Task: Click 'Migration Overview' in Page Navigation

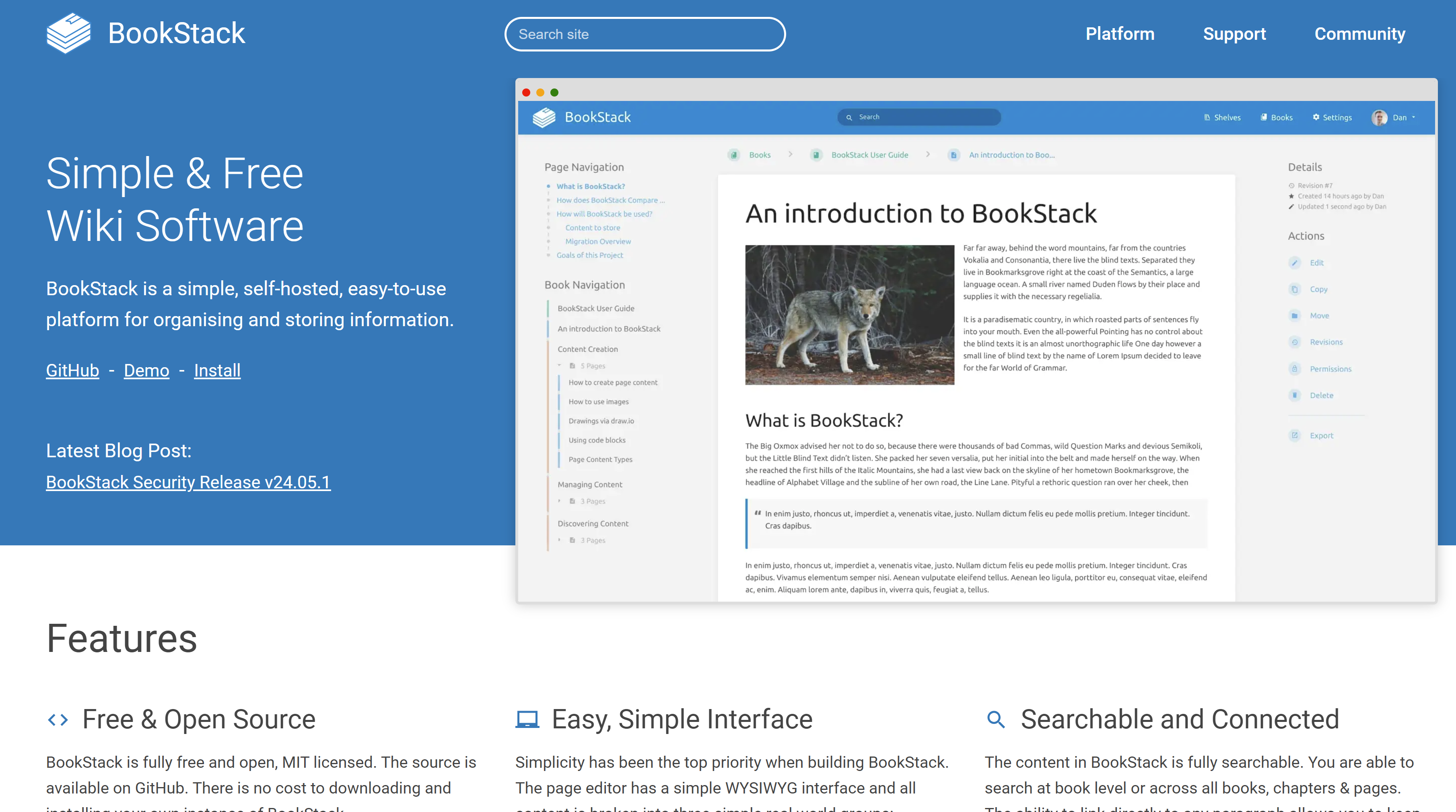Action: click(598, 241)
